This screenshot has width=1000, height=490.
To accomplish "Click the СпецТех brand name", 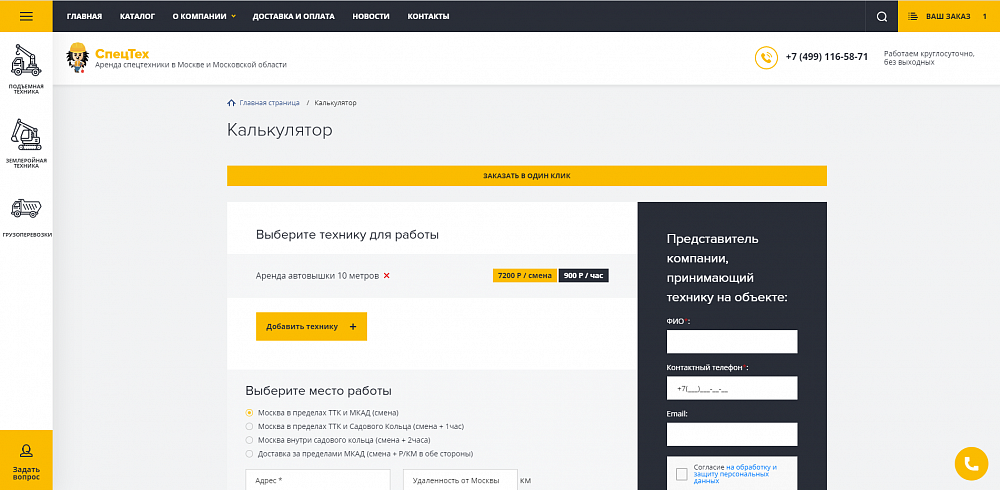I will tap(122, 54).
